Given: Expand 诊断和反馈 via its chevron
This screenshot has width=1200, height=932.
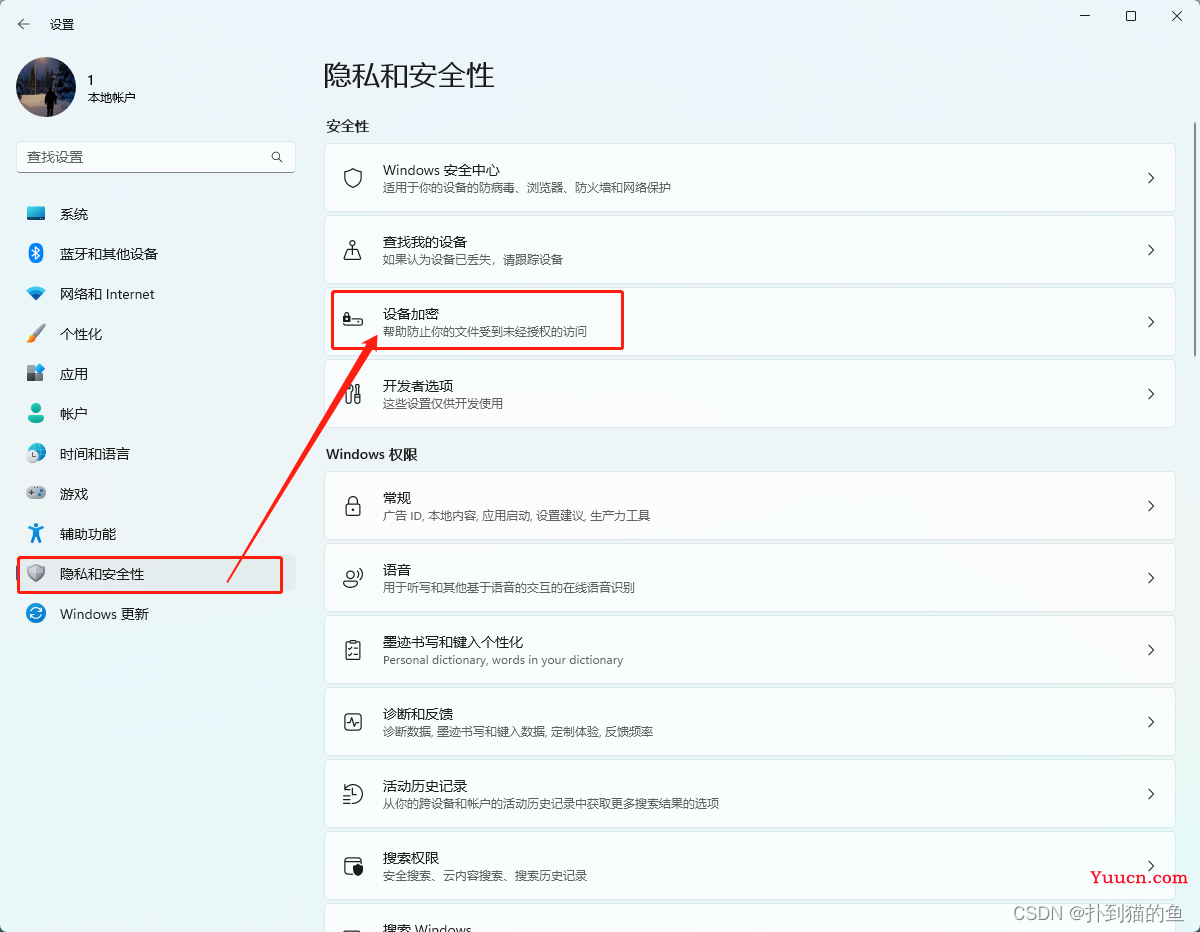Looking at the screenshot, I should coord(1151,722).
